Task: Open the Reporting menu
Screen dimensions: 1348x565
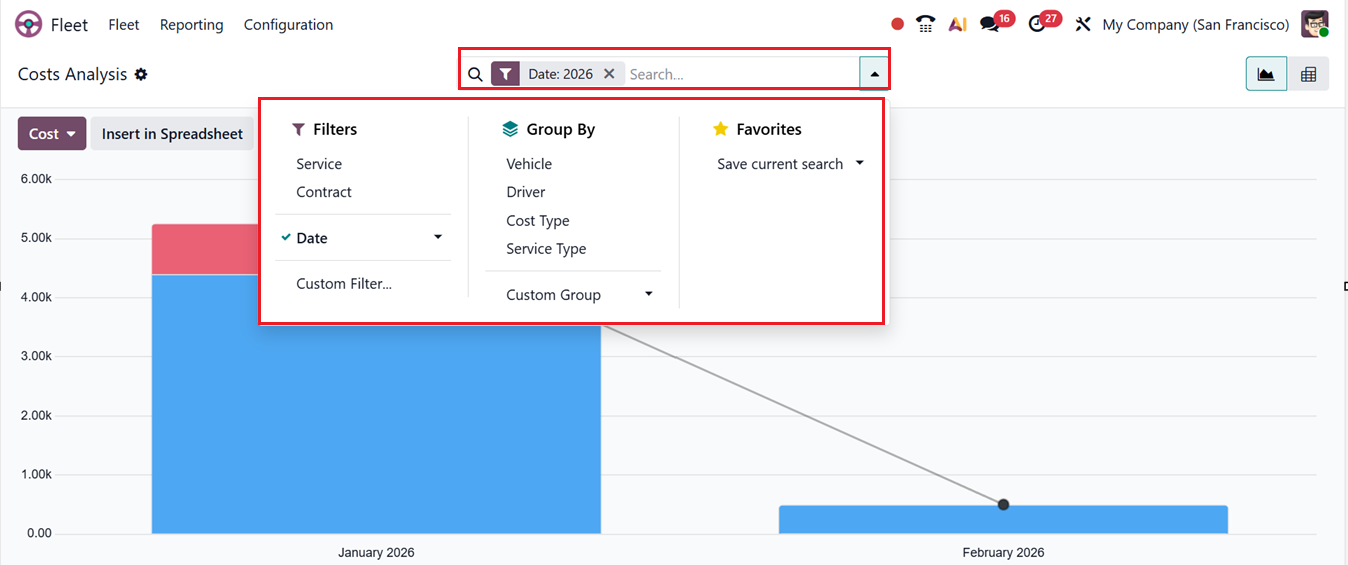Action: pos(191,25)
